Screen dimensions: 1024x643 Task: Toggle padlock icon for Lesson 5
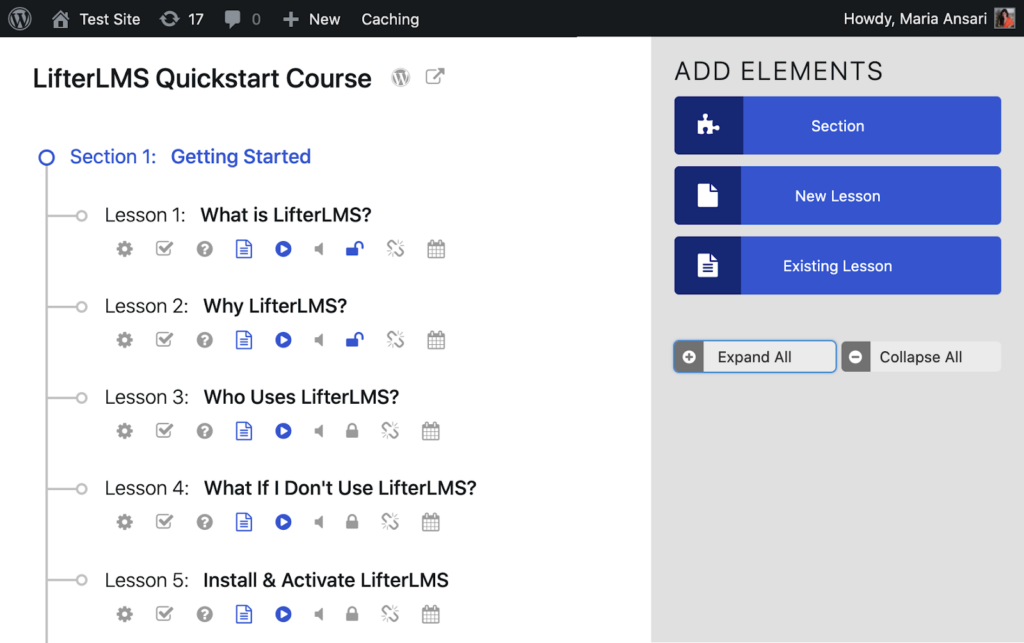[352, 613]
